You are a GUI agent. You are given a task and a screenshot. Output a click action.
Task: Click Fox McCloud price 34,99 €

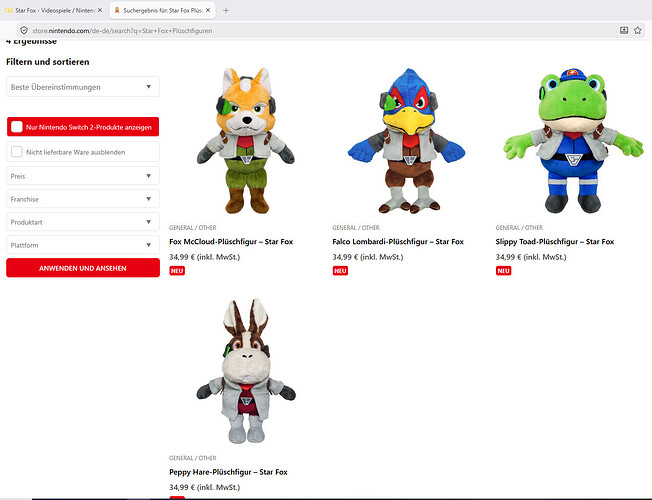(205, 257)
